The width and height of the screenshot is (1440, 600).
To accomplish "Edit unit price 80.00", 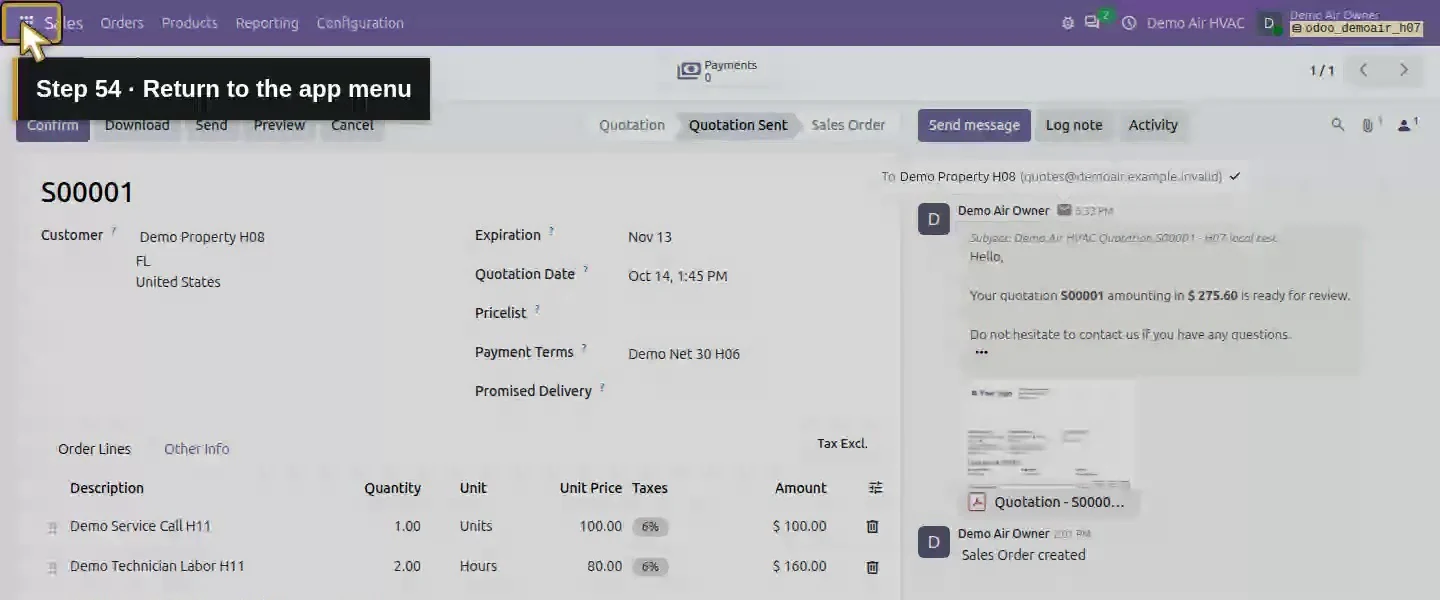I will point(604,566).
